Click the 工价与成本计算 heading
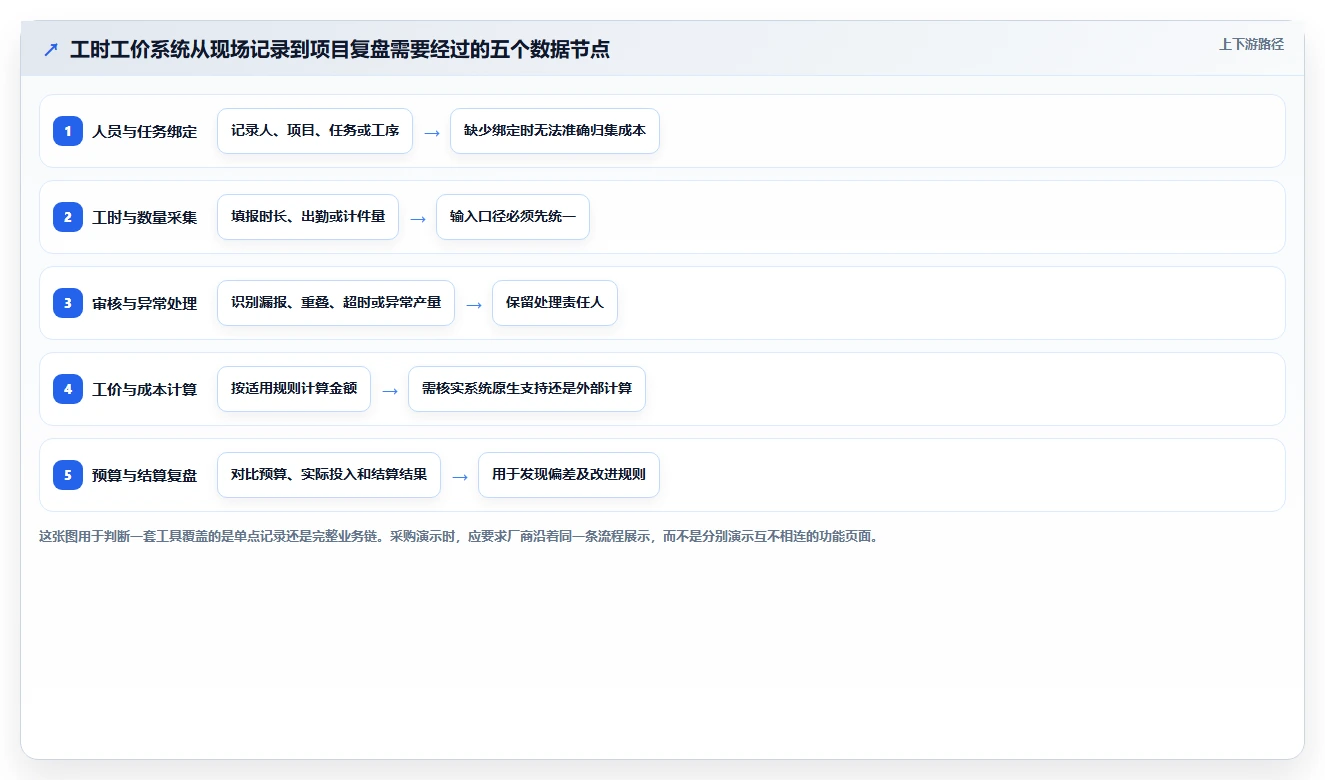The height and width of the screenshot is (780, 1325). [145, 389]
